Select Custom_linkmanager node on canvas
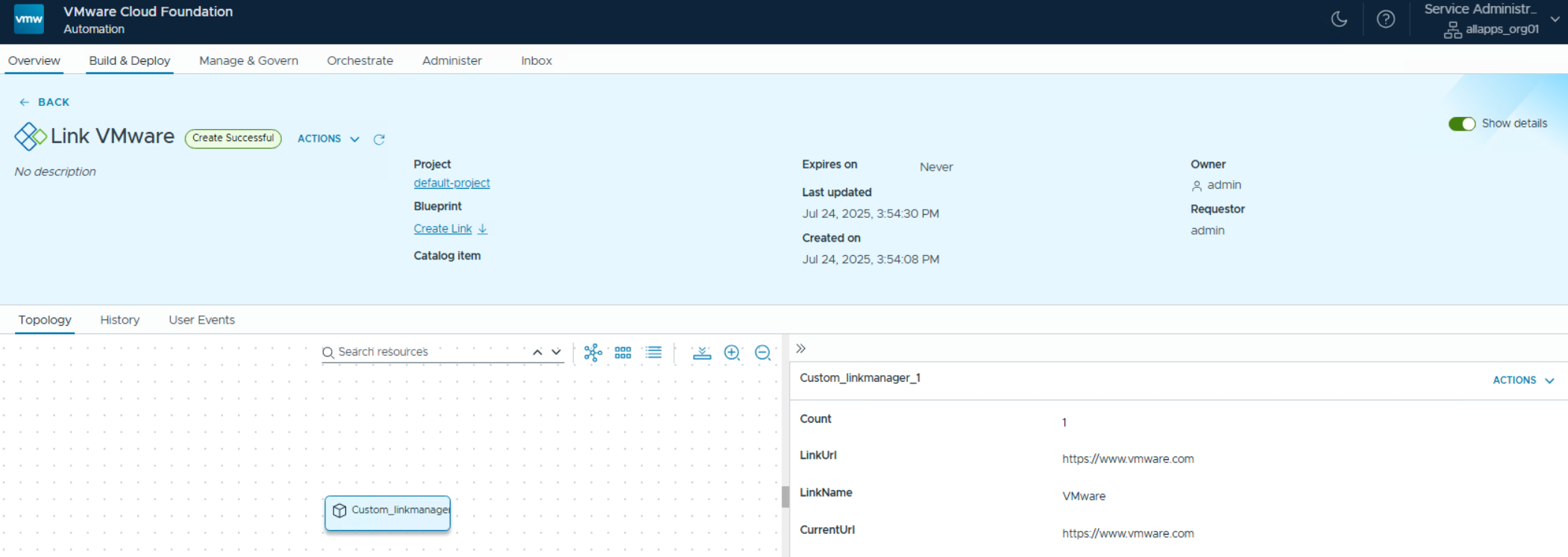Image resolution: width=1568 pixels, height=557 pixels. point(388,512)
